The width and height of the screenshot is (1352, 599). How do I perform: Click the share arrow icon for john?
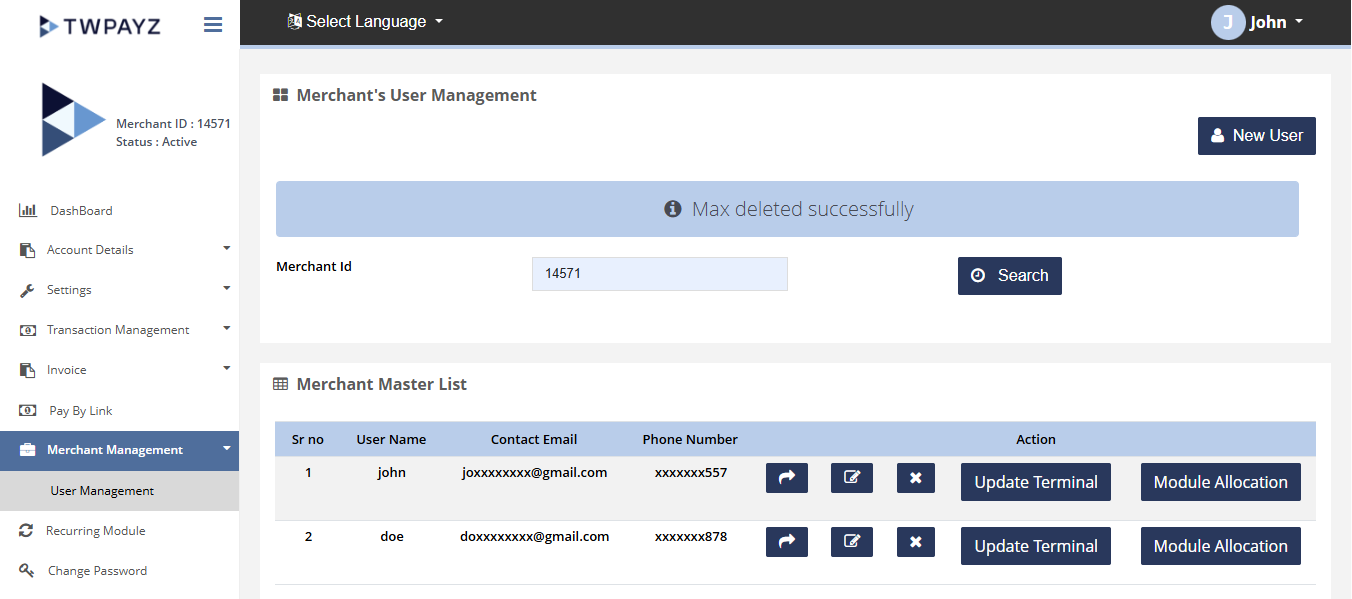786,478
